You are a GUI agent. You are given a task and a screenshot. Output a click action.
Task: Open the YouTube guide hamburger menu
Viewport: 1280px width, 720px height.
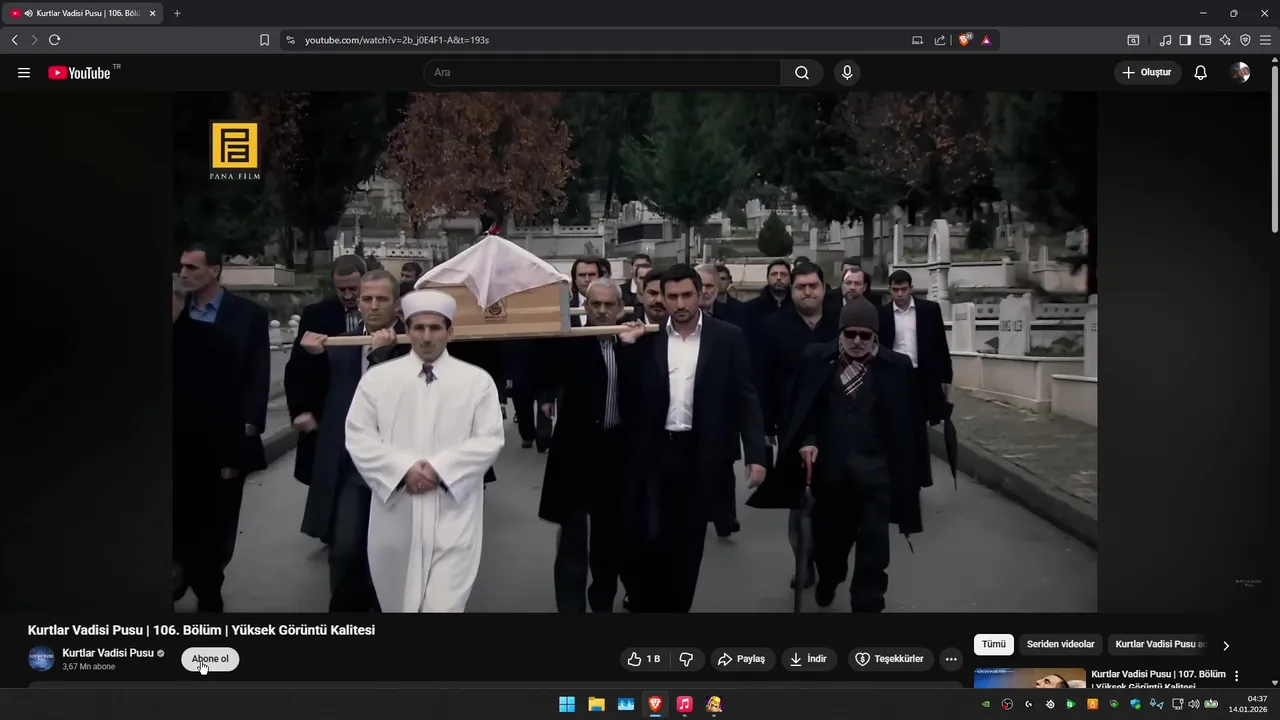(24, 73)
